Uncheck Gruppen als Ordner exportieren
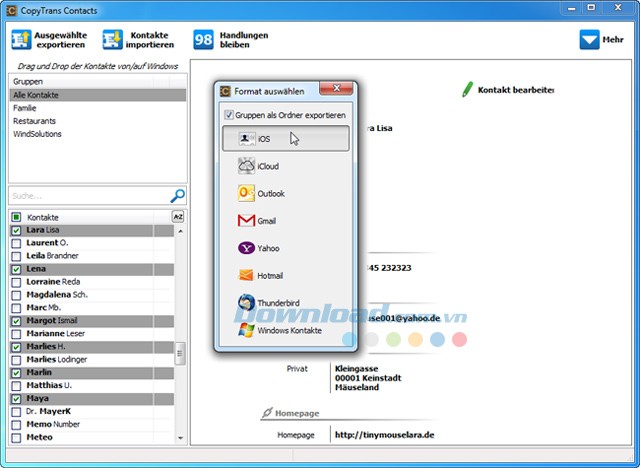This screenshot has width=640, height=468. pos(229,115)
